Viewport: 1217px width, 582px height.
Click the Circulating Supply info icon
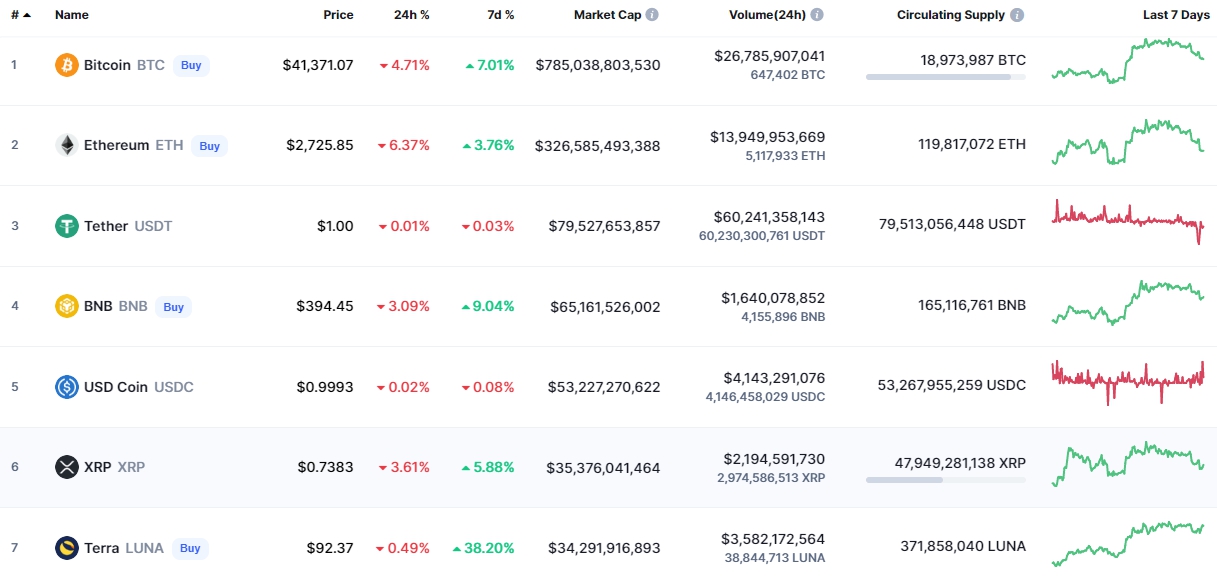(x=1017, y=15)
